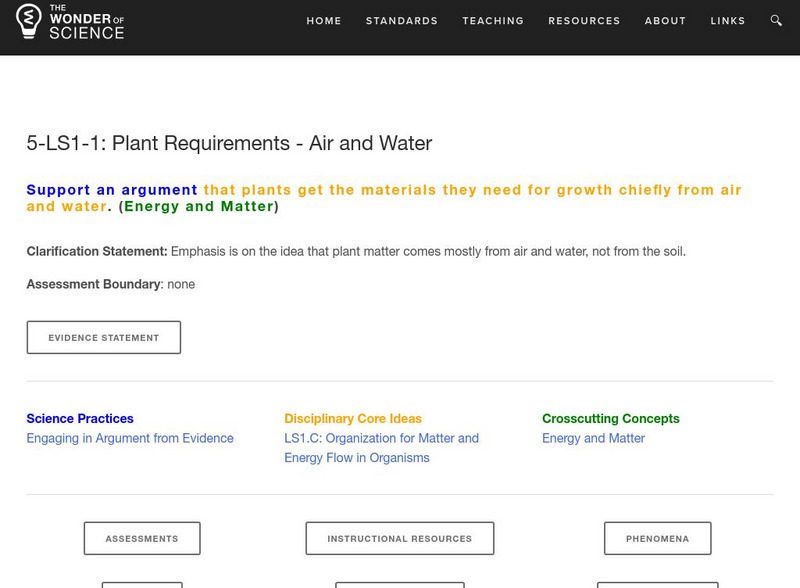The height and width of the screenshot is (588, 800).
Task: Click the 5-LS1-1 Plant Requirements page title
Action: tap(229, 143)
